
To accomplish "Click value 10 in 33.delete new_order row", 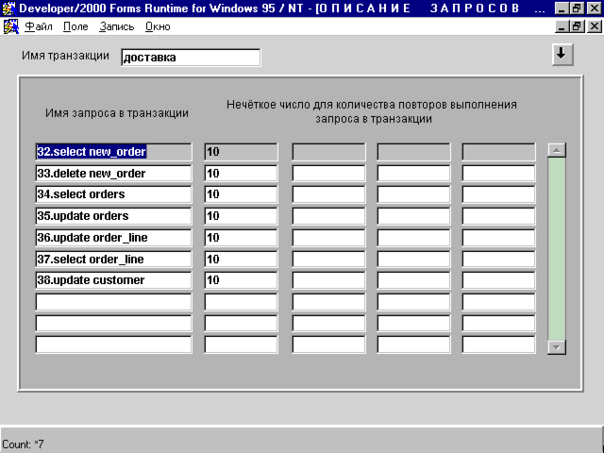I will pos(241,173).
